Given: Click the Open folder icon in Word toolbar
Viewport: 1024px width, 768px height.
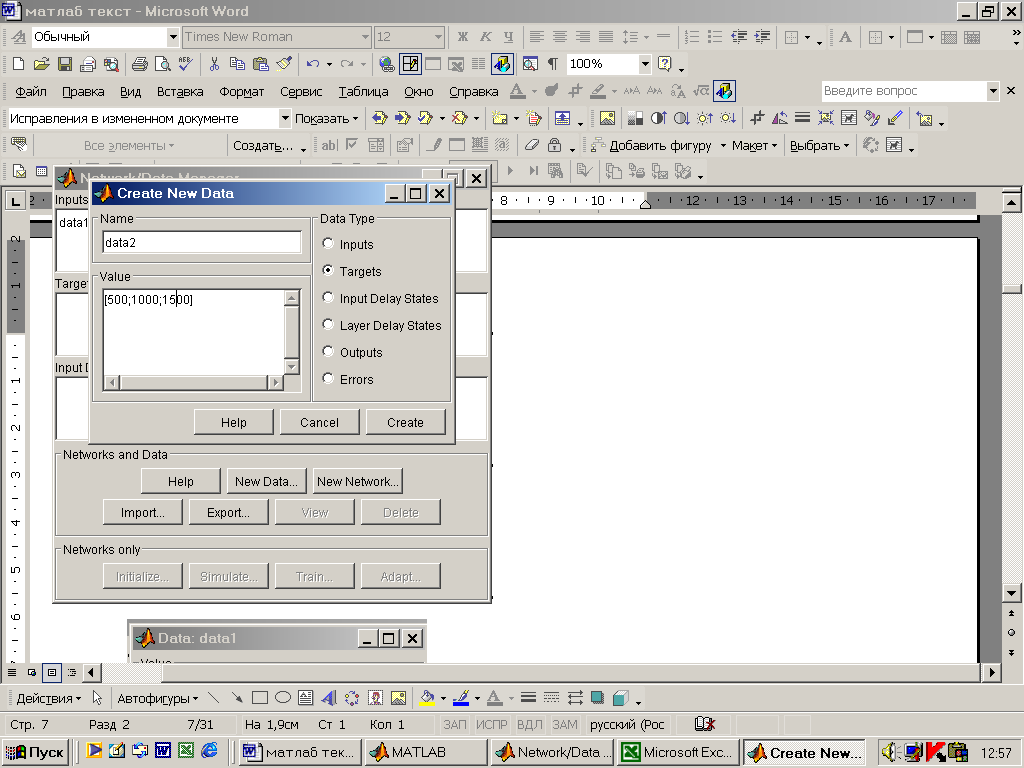Looking at the screenshot, I should (41, 64).
